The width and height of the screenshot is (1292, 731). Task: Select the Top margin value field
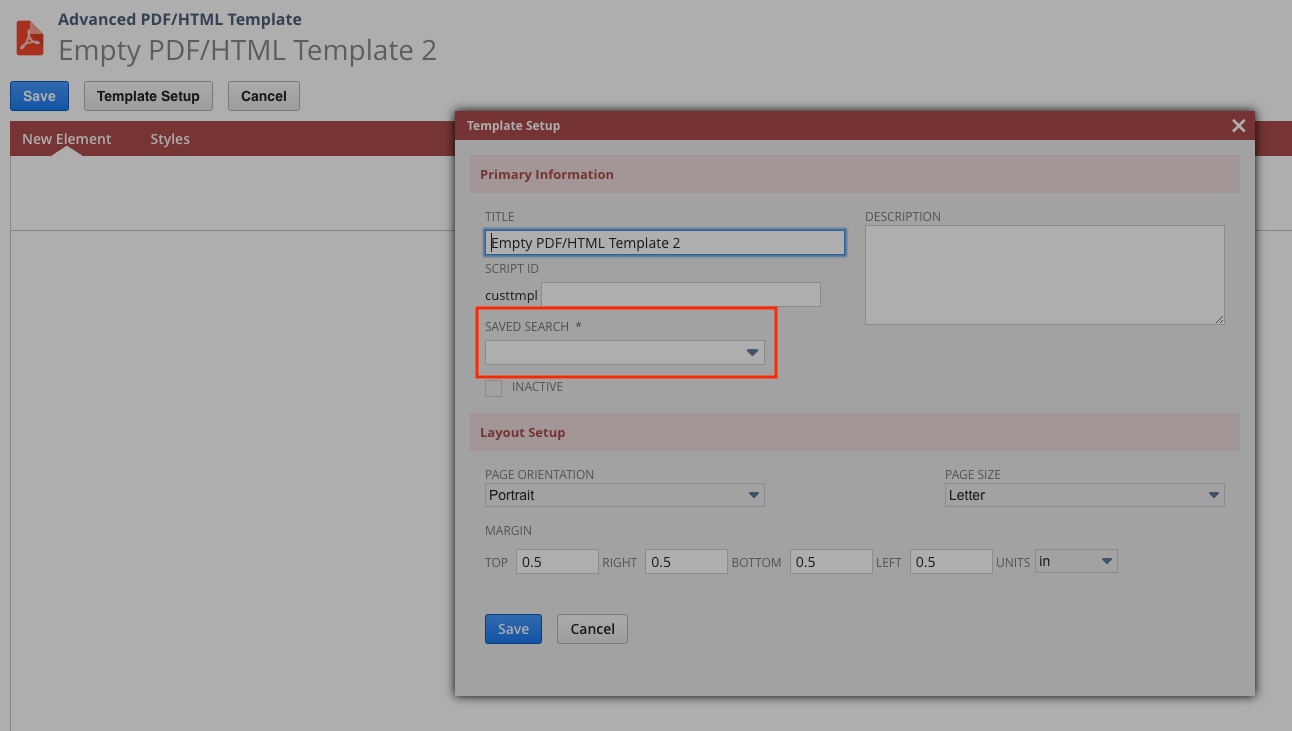557,561
